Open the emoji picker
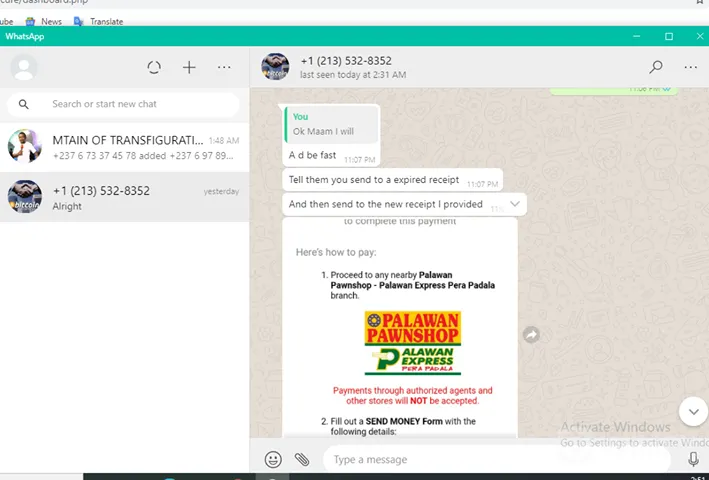The width and height of the screenshot is (709, 480). pyautogui.click(x=273, y=459)
